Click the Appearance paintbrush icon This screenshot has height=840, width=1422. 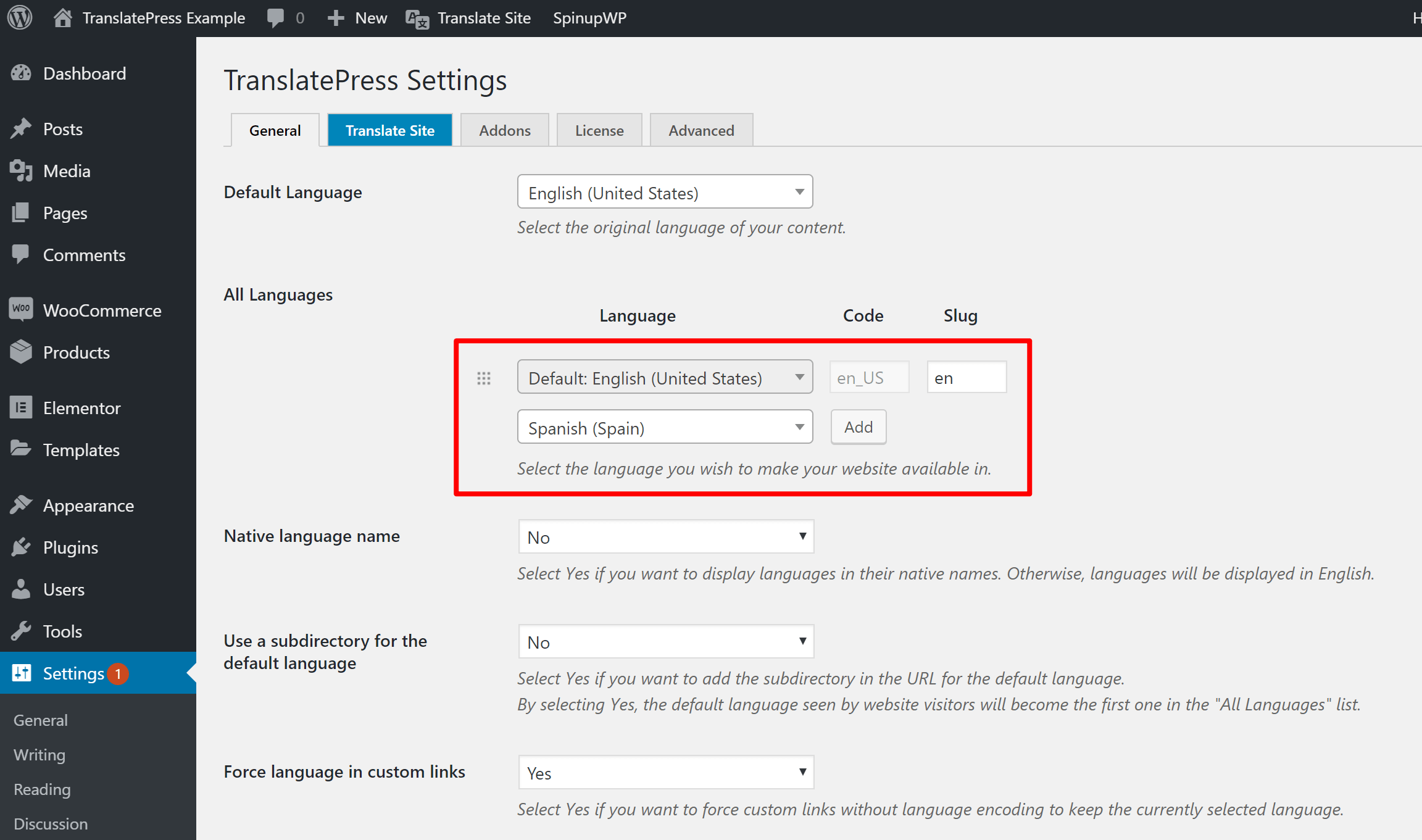[x=21, y=505]
